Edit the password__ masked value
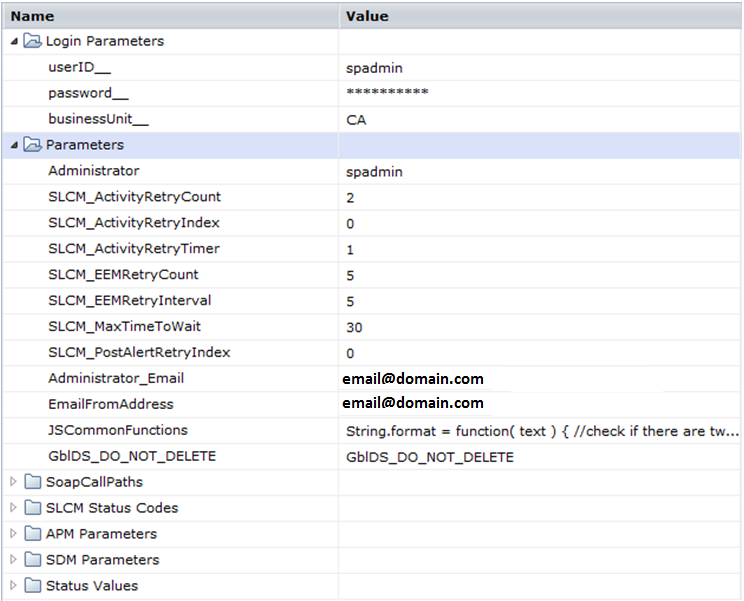The height and width of the screenshot is (601, 744). (x=387, y=94)
